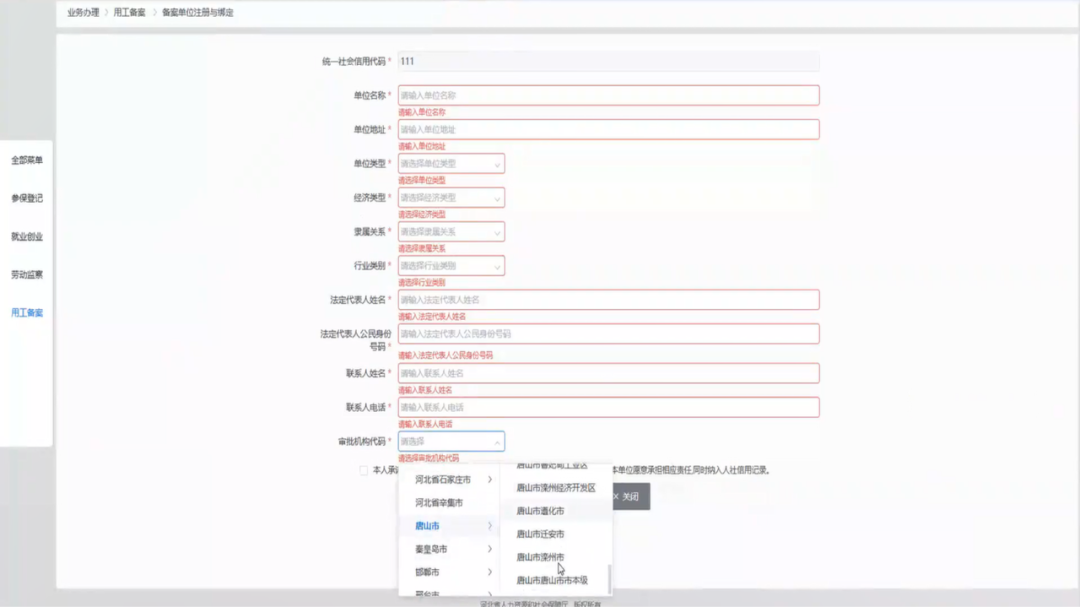Go to 用工备案 breadcrumb link
The width and height of the screenshot is (1080, 607).
130,13
